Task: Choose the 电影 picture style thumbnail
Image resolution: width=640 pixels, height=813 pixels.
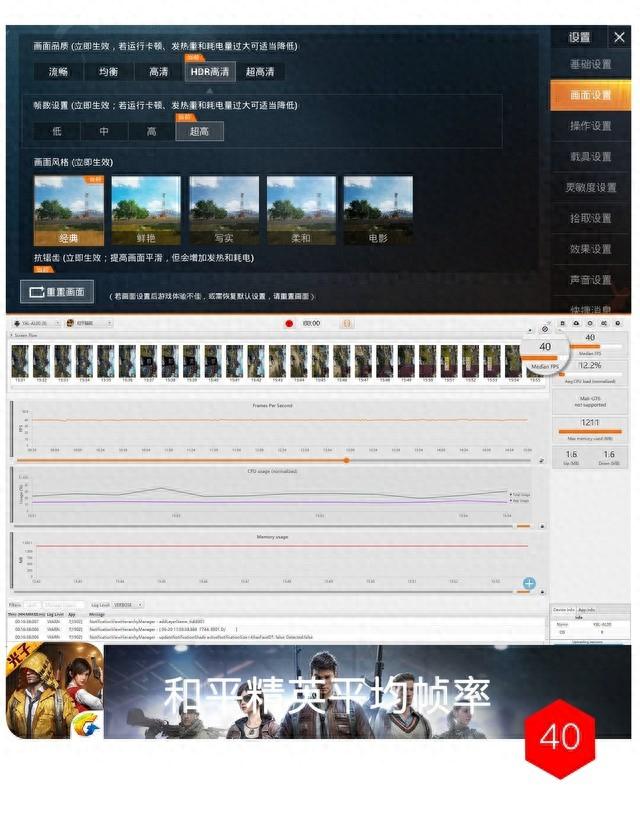Action: (x=378, y=211)
